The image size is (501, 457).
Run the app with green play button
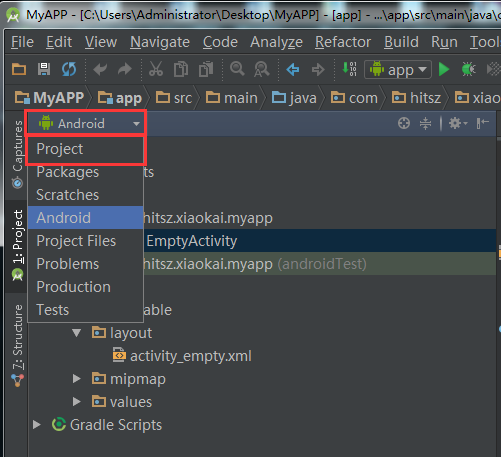point(444,69)
